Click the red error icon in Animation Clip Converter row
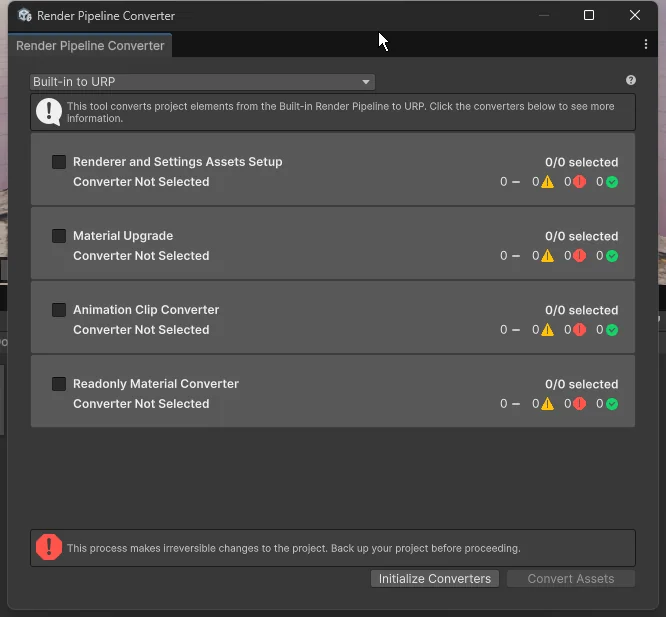Screen dimensions: 666x617 579,330
